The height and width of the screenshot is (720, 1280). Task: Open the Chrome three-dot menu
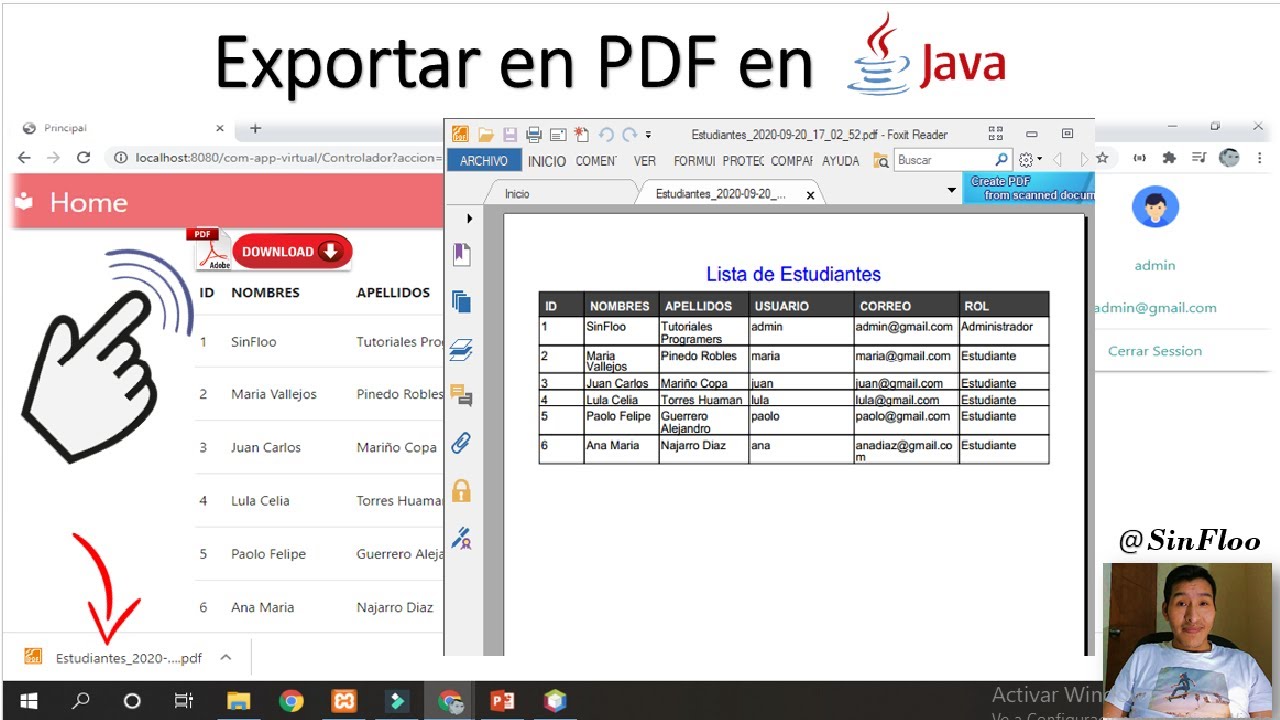[x=1260, y=158]
